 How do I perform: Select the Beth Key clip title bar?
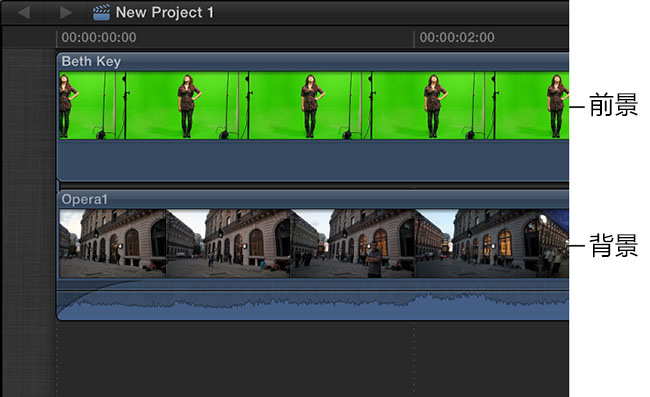coord(313,62)
